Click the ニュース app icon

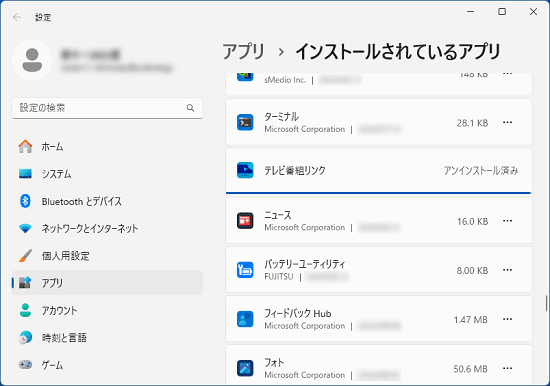point(245,221)
